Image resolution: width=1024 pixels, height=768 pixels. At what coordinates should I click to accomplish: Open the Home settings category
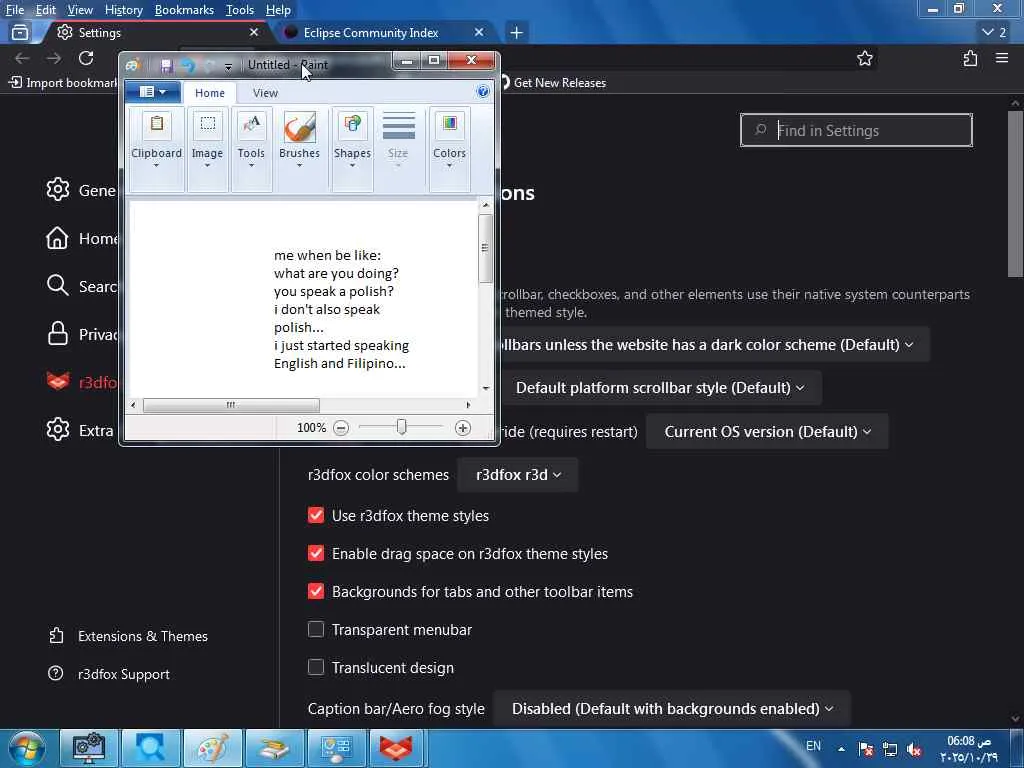click(x=82, y=238)
